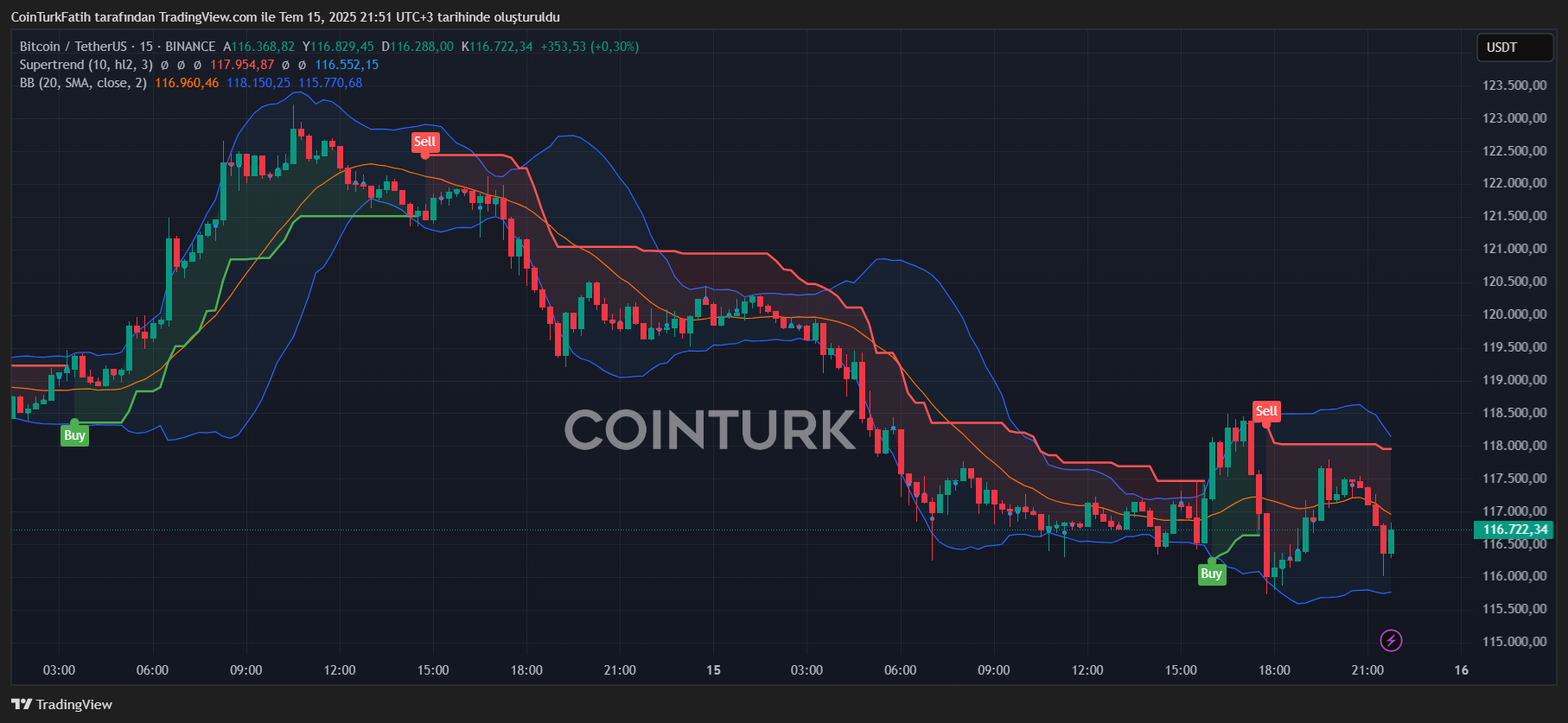Click the 119.000,00 price axis label
Screen dimensions: 1568x723
pyautogui.click(x=1514, y=380)
